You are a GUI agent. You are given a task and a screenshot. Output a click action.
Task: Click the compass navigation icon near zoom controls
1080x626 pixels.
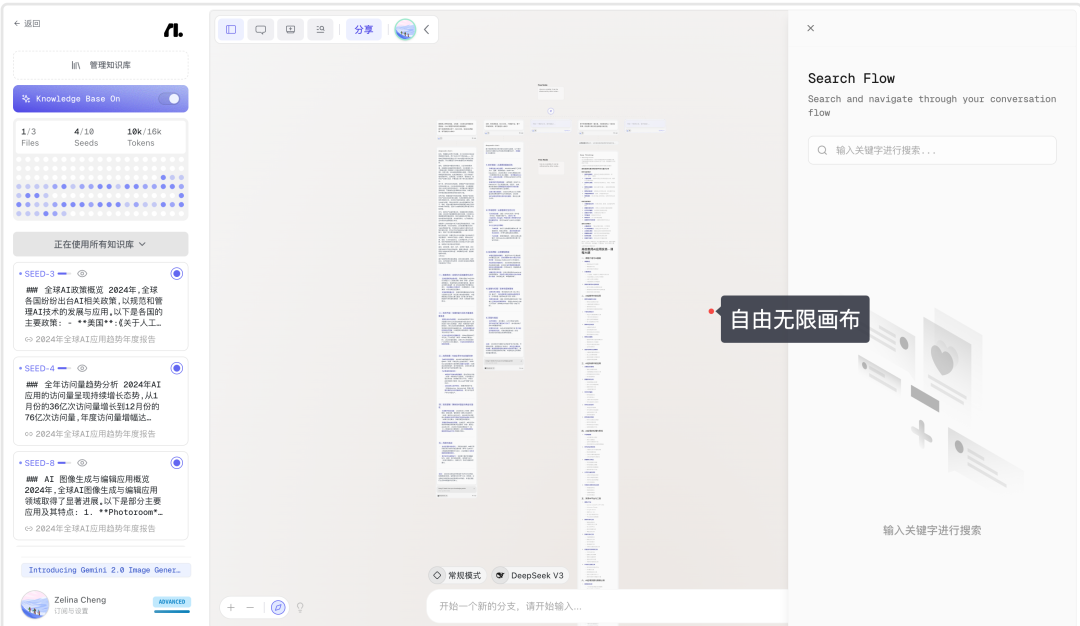(x=277, y=607)
